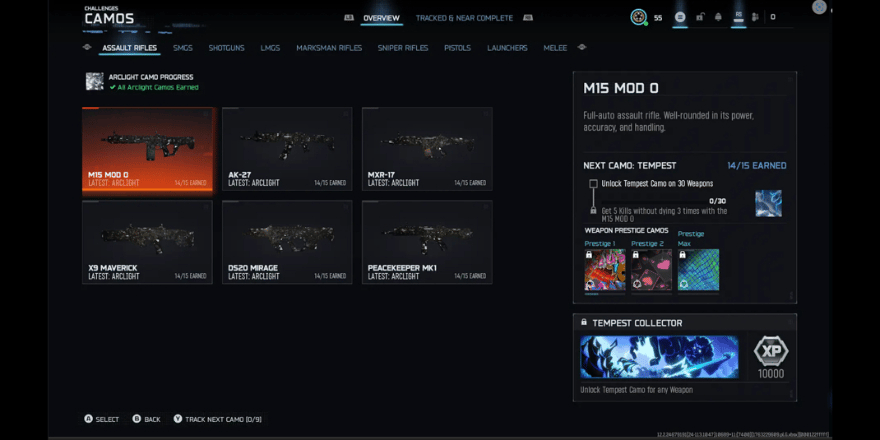Open the menu icon beside level 55
The image size is (880, 440).
click(679, 17)
